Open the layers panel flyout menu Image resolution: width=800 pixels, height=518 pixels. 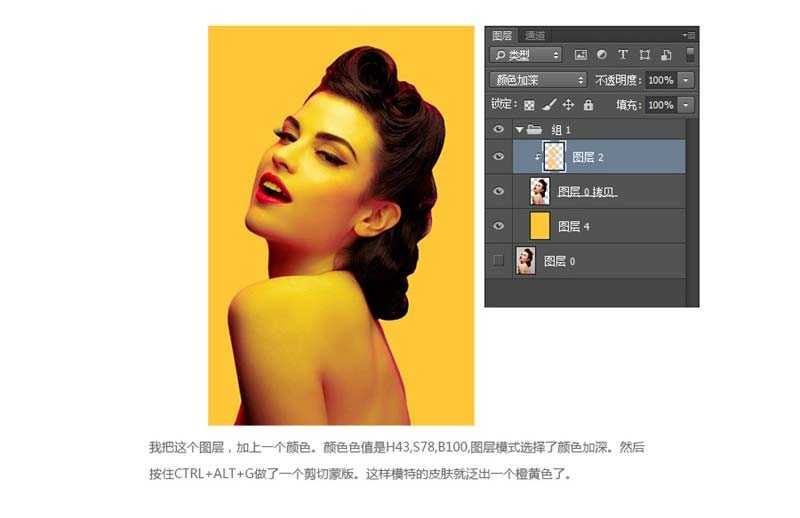[689, 35]
